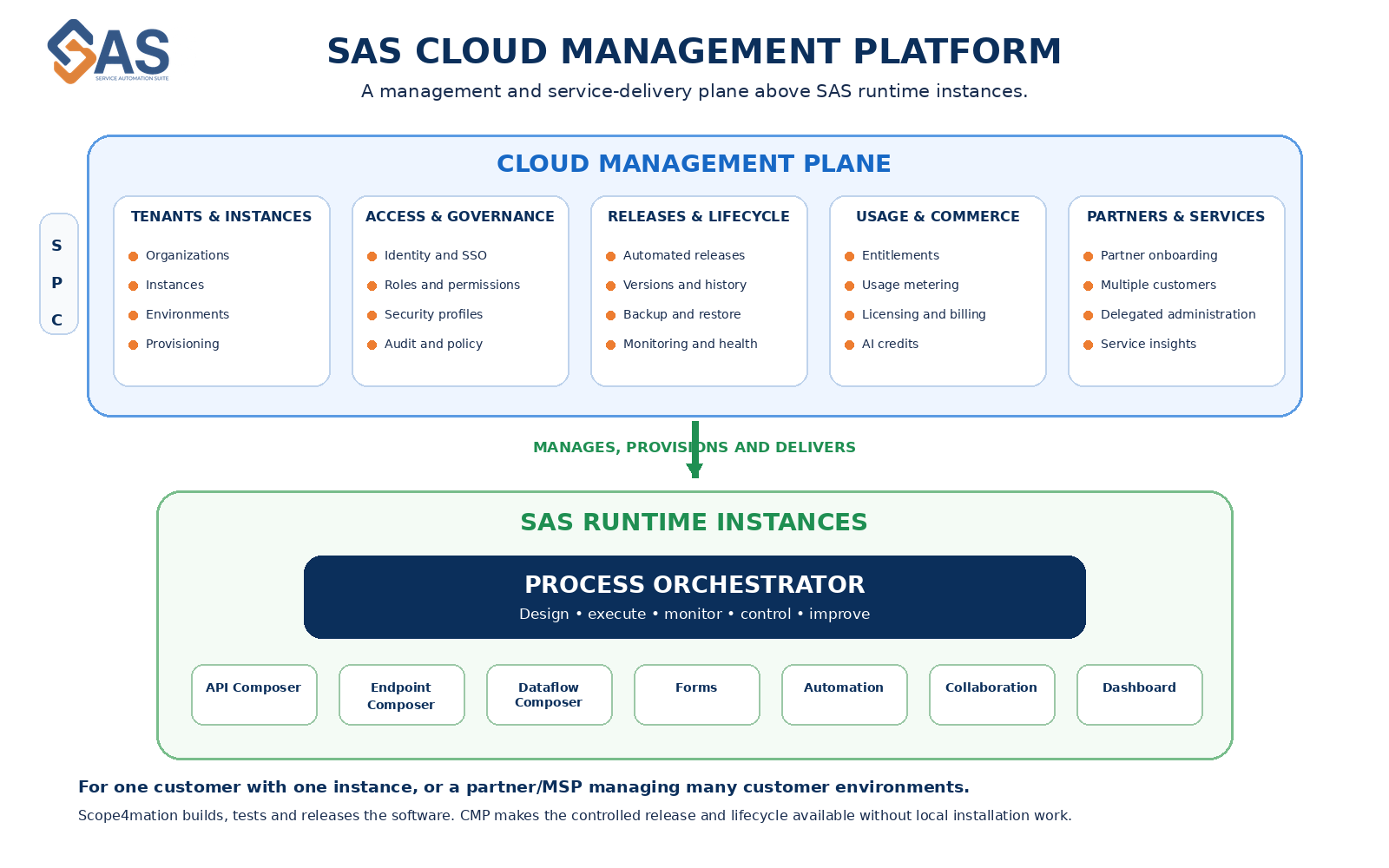Open the Collaboration module box

992,694
